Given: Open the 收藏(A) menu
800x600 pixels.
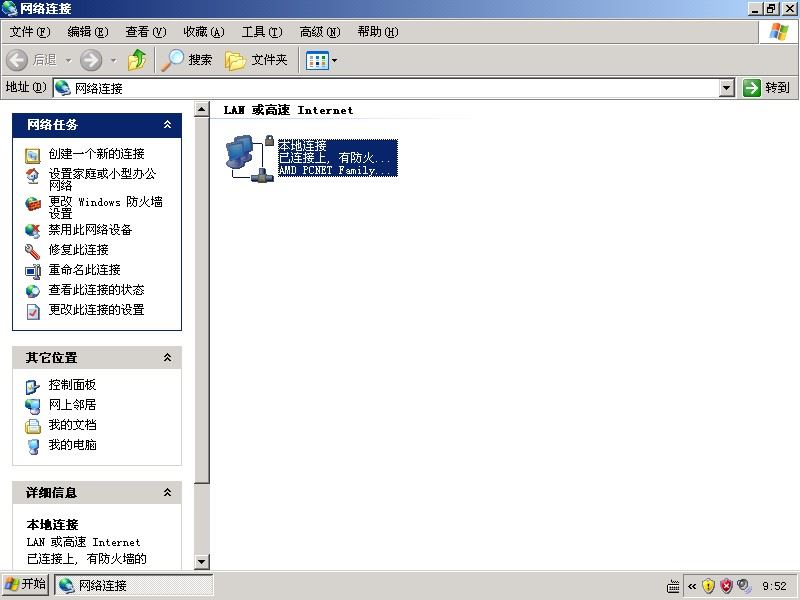Looking at the screenshot, I should 204,32.
